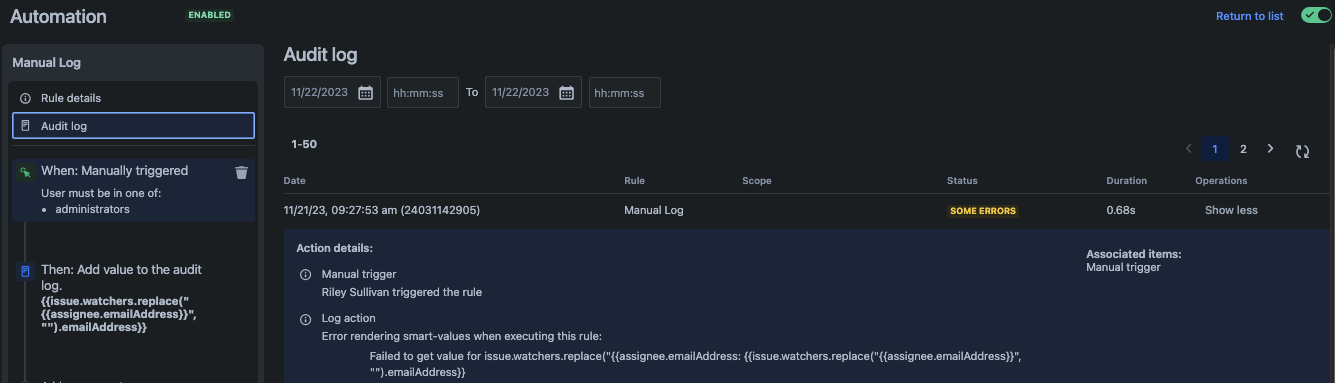Screen dimensions: 1335x383
Task: Click the log action blue icon
Action: (x=26, y=271)
